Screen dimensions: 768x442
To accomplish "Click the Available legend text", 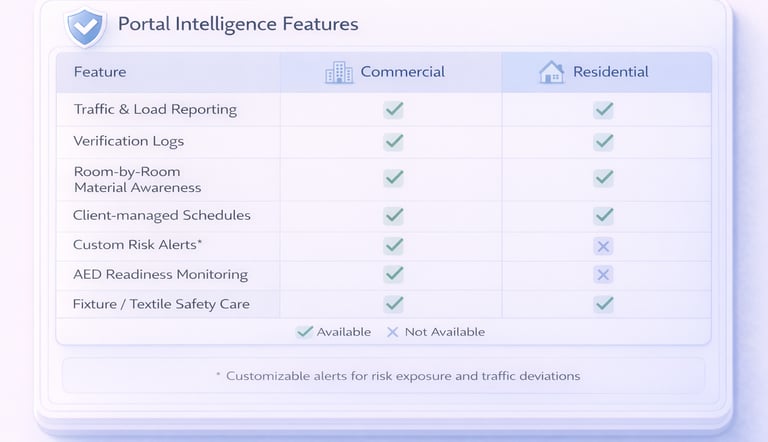I will 343,332.
